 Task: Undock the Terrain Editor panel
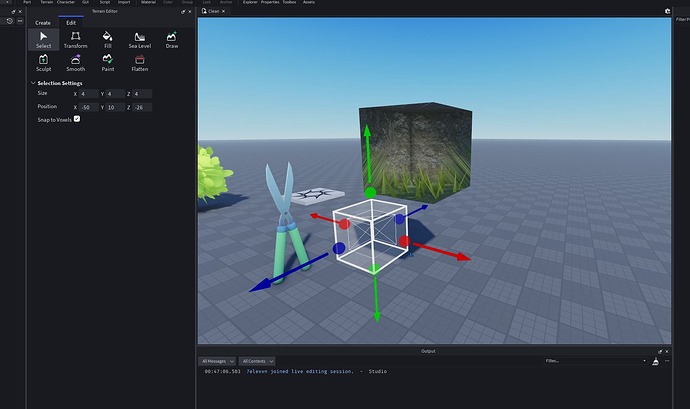tap(183, 11)
